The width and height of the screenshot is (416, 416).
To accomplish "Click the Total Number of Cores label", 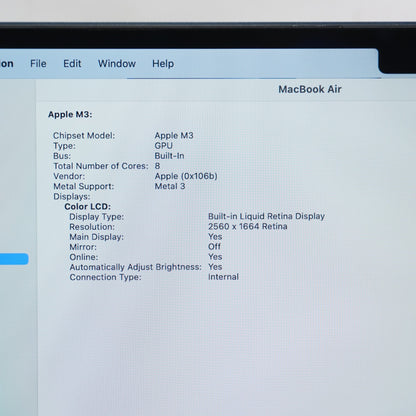I will pos(101,166).
